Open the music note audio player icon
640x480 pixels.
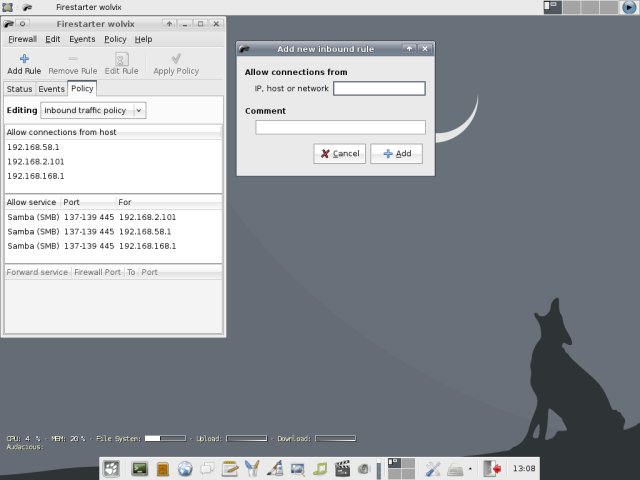[x=320, y=468]
